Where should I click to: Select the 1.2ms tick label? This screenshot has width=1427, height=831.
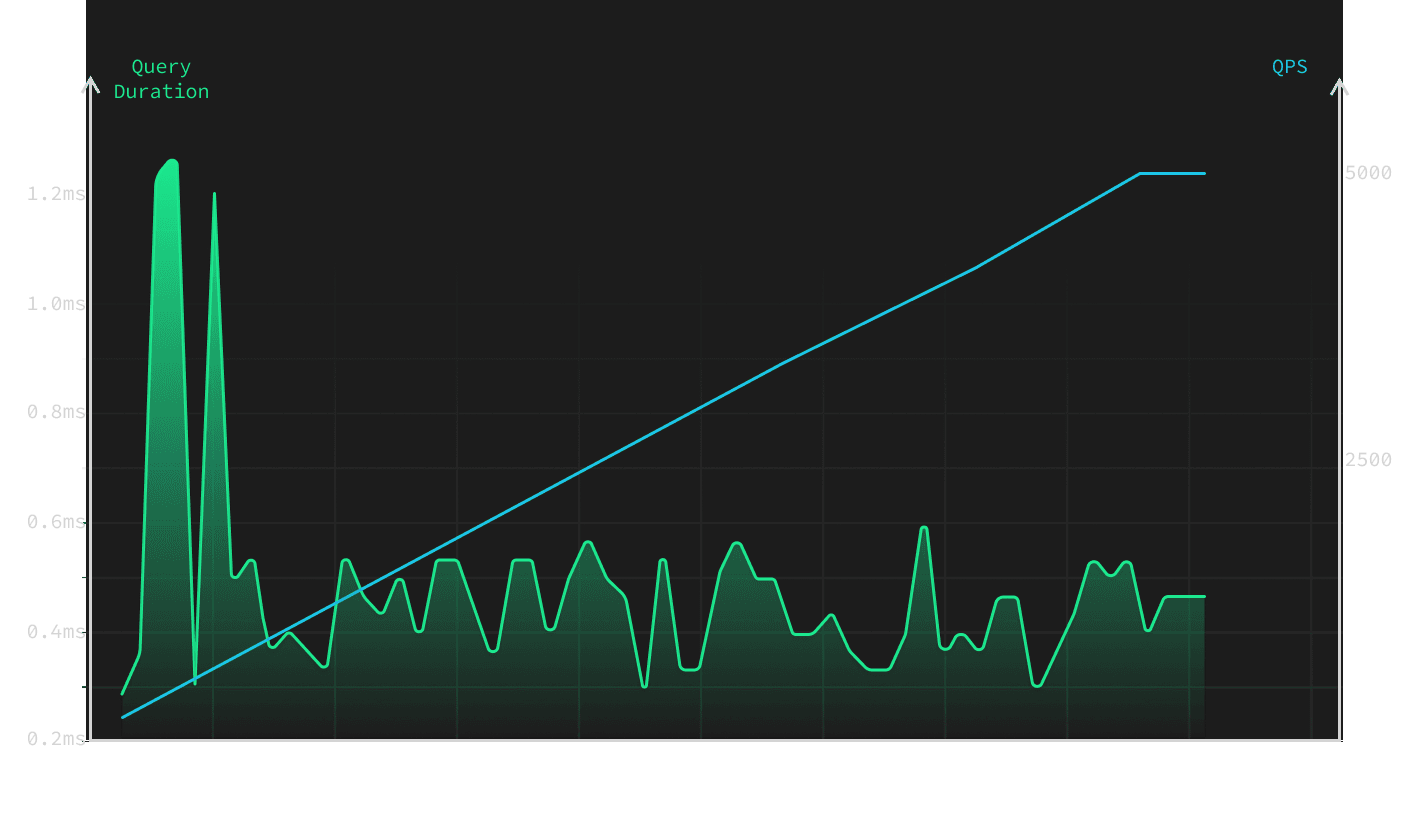point(56,193)
